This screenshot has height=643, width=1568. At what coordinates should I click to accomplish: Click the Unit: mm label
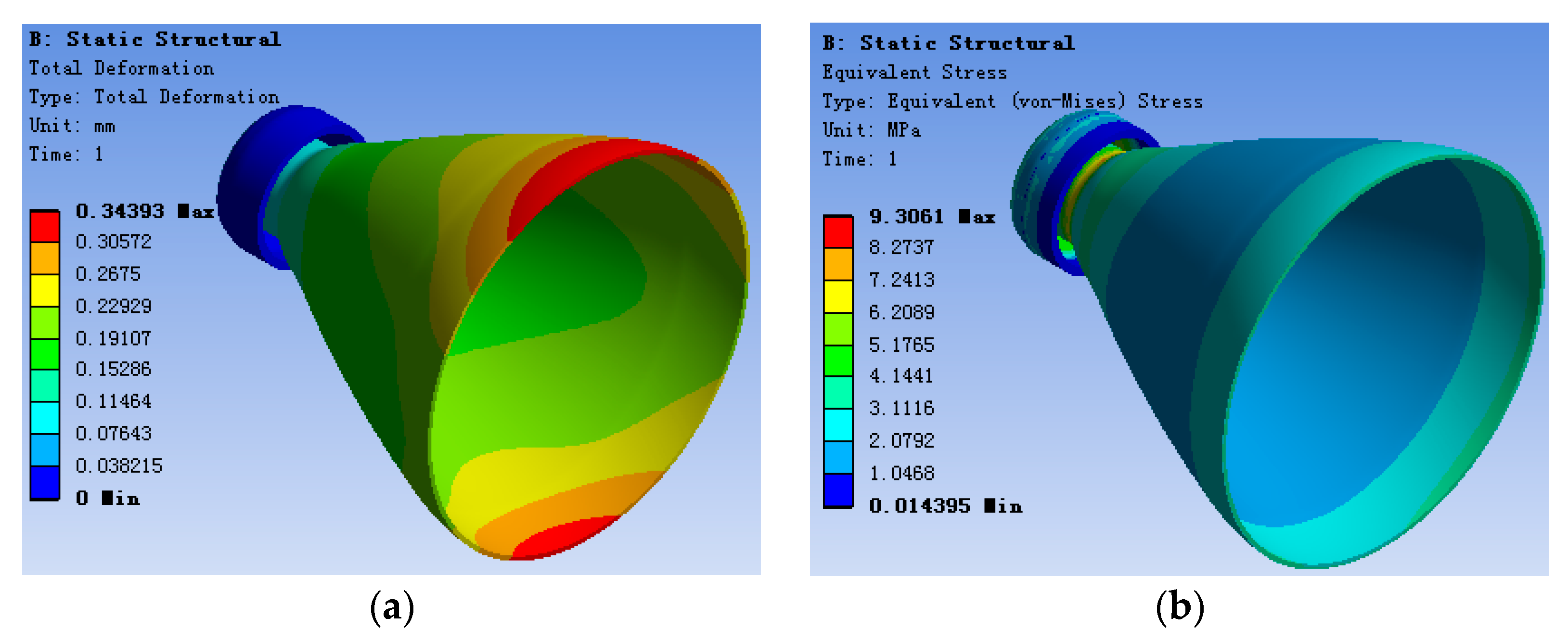(x=72, y=126)
